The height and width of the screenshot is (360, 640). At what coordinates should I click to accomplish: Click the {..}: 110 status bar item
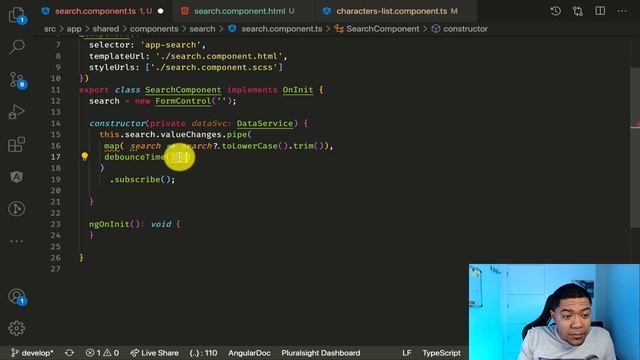[203, 353]
